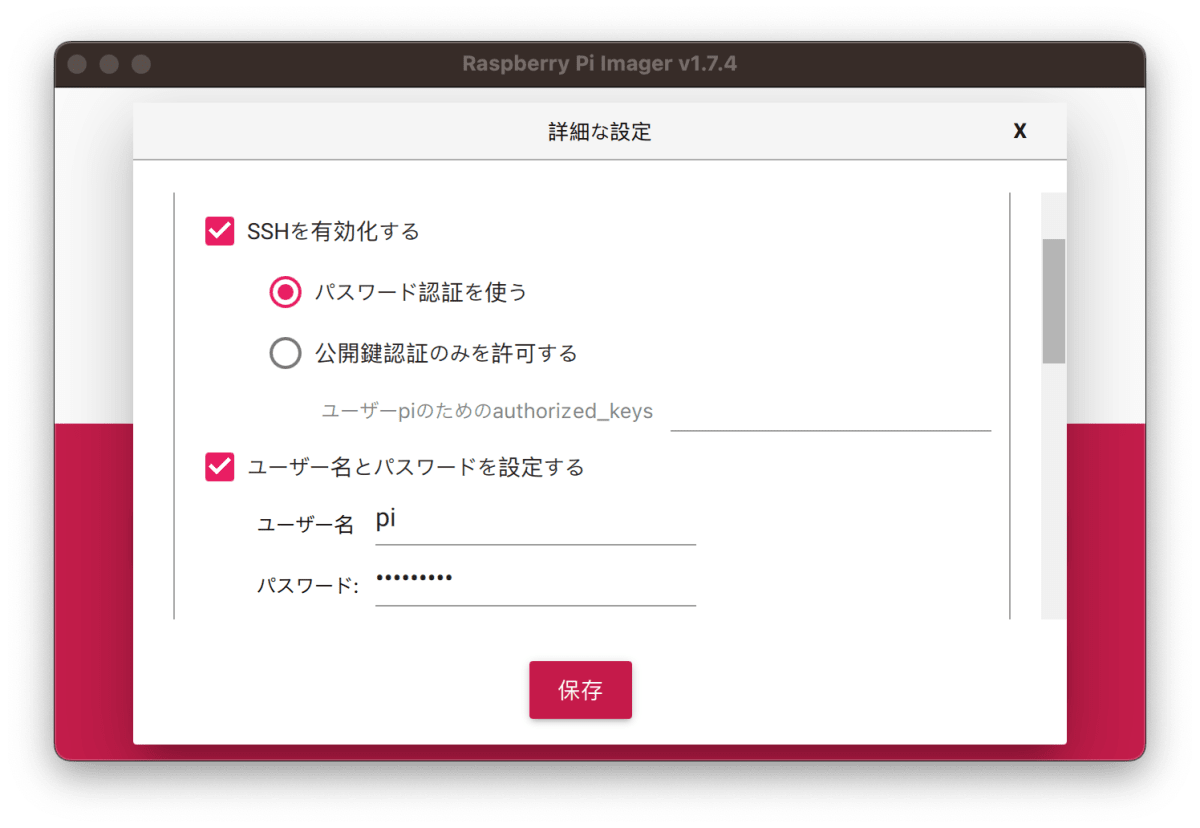Click the 詳細な設定 dialog title
Image resolution: width=1200 pixels, height=828 pixels.
(x=600, y=132)
